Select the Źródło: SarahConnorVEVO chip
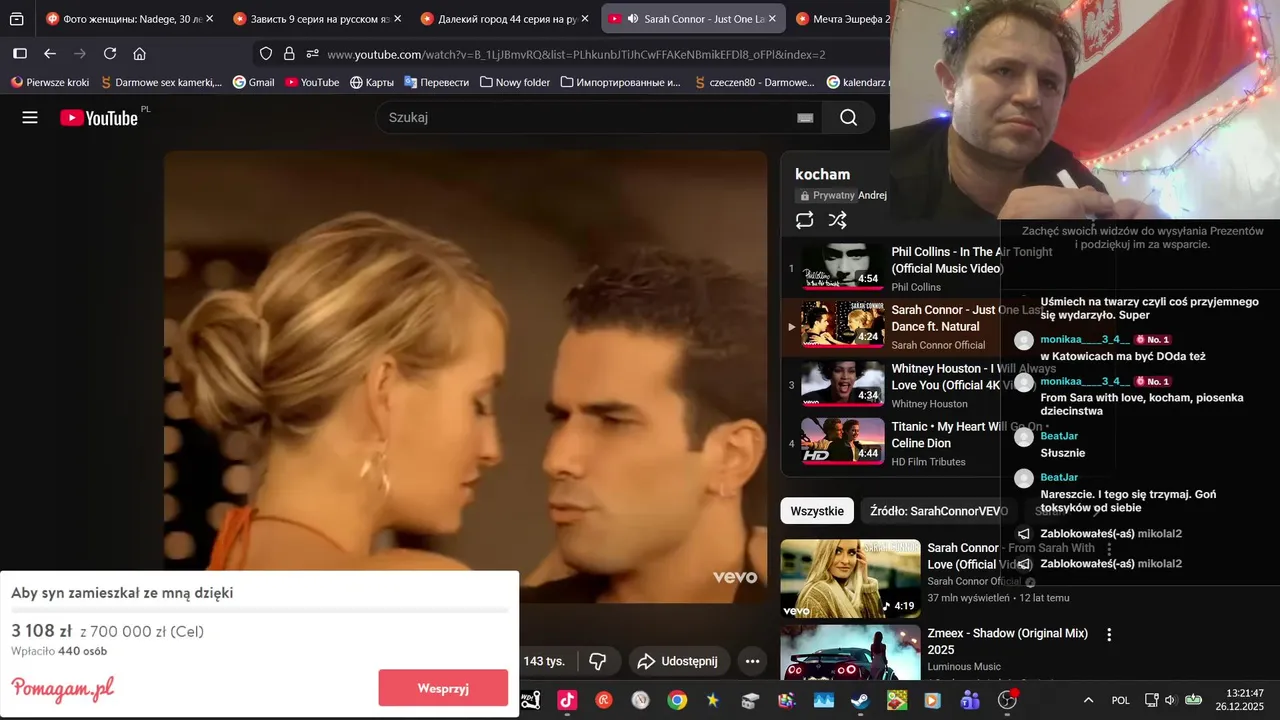1280x720 pixels. point(939,511)
